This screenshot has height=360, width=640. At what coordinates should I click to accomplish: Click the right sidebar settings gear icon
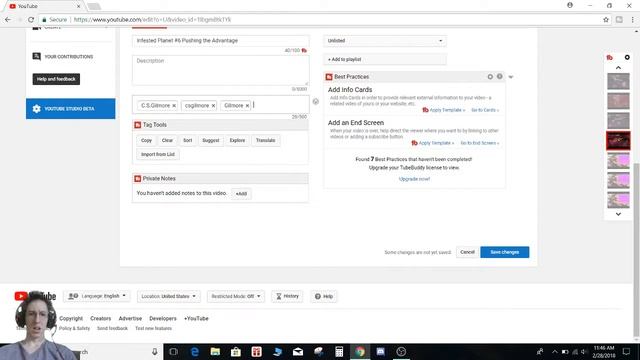pos(627,58)
